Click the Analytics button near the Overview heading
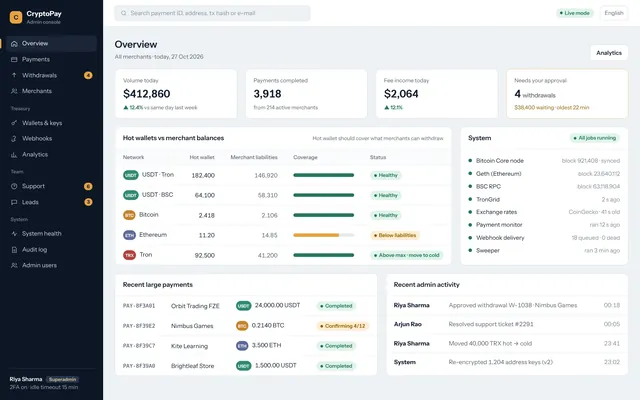 [x=609, y=53]
